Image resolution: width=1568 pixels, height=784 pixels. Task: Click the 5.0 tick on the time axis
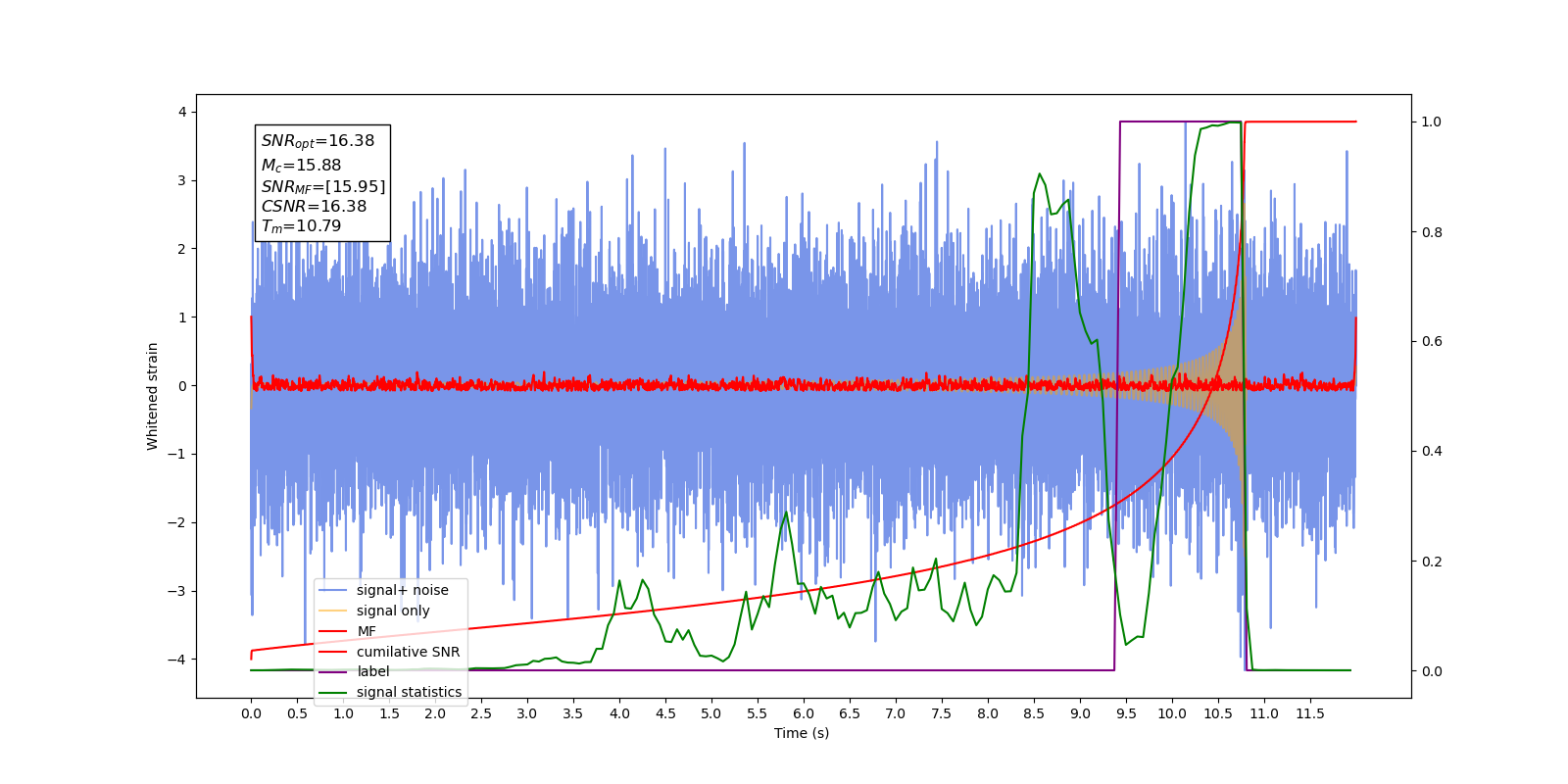pos(711,713)
